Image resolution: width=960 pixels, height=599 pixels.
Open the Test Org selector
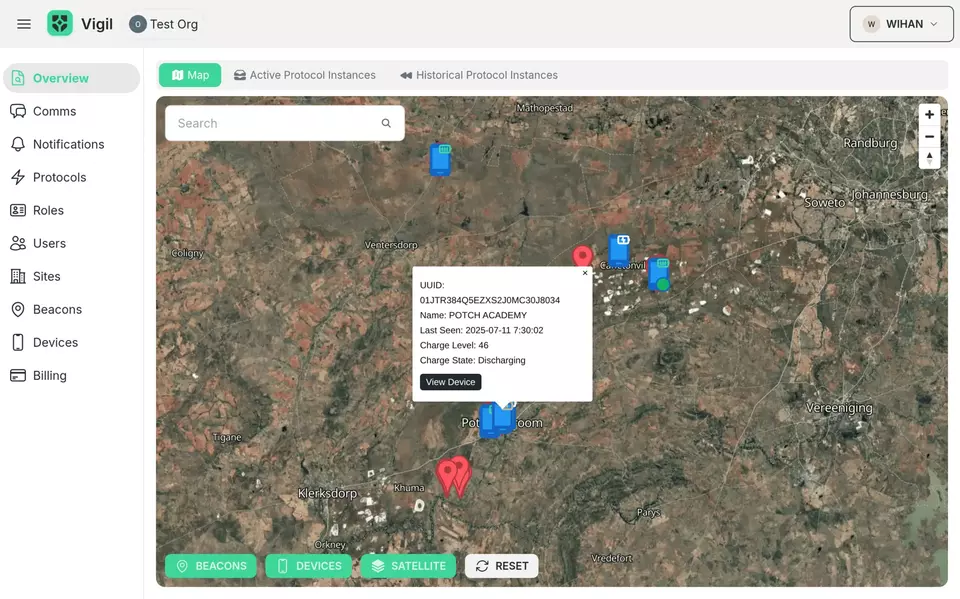(163, 24)
